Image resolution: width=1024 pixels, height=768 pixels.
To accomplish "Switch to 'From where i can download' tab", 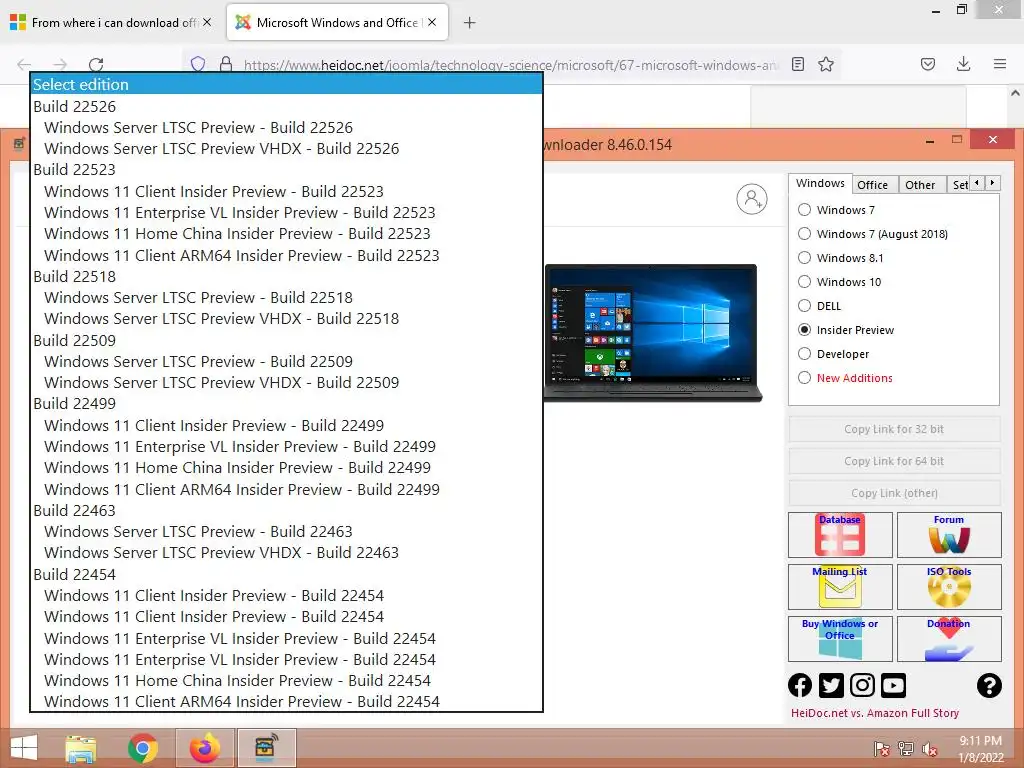I will pos(112,23).
